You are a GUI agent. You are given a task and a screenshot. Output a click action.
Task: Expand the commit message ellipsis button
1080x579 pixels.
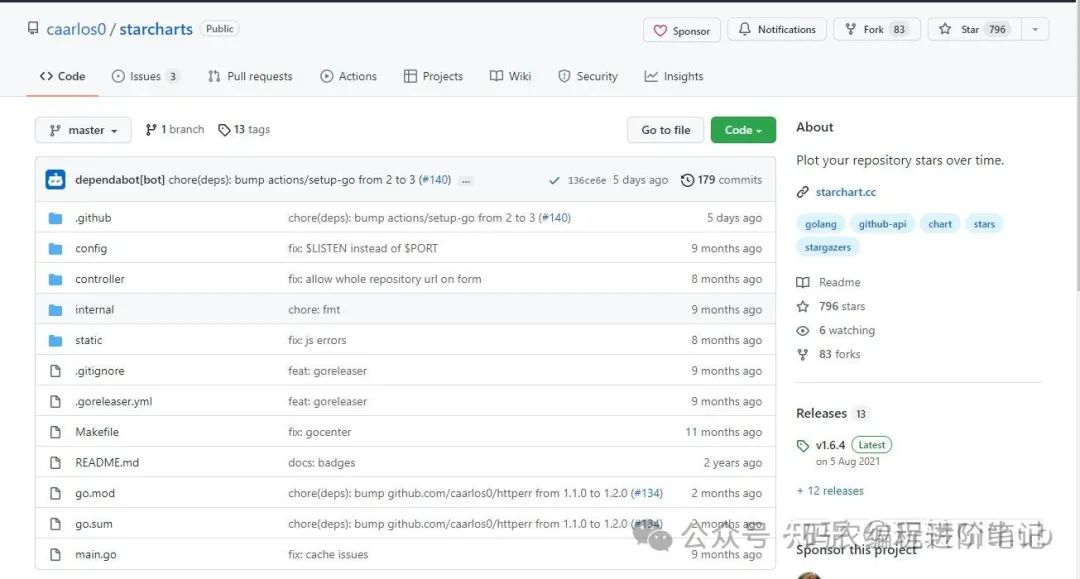click(x=466, y=180)
